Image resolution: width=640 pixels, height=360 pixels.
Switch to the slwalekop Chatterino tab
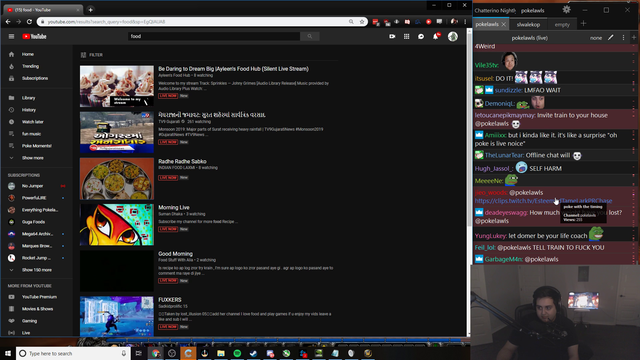528,24
